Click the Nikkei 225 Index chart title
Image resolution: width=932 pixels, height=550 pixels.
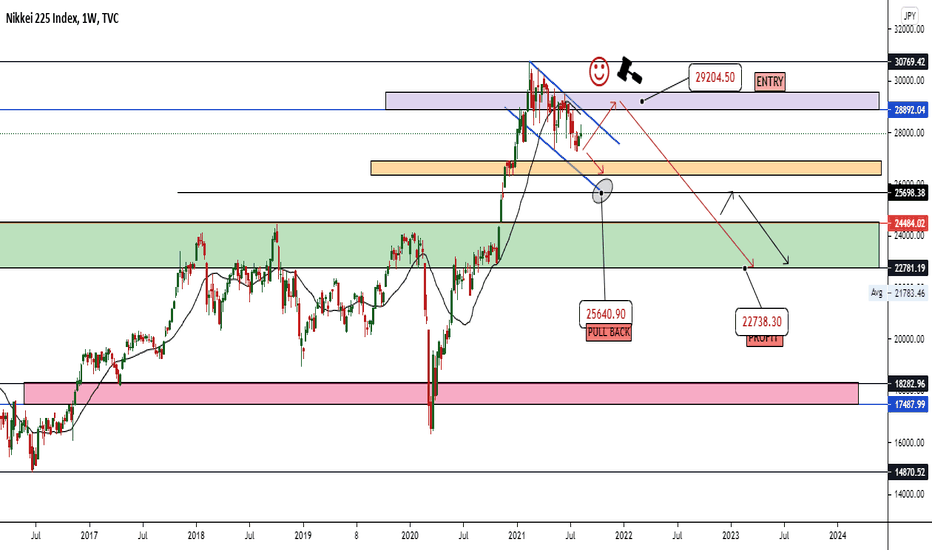pyautogui.click(x=62, y=18)
